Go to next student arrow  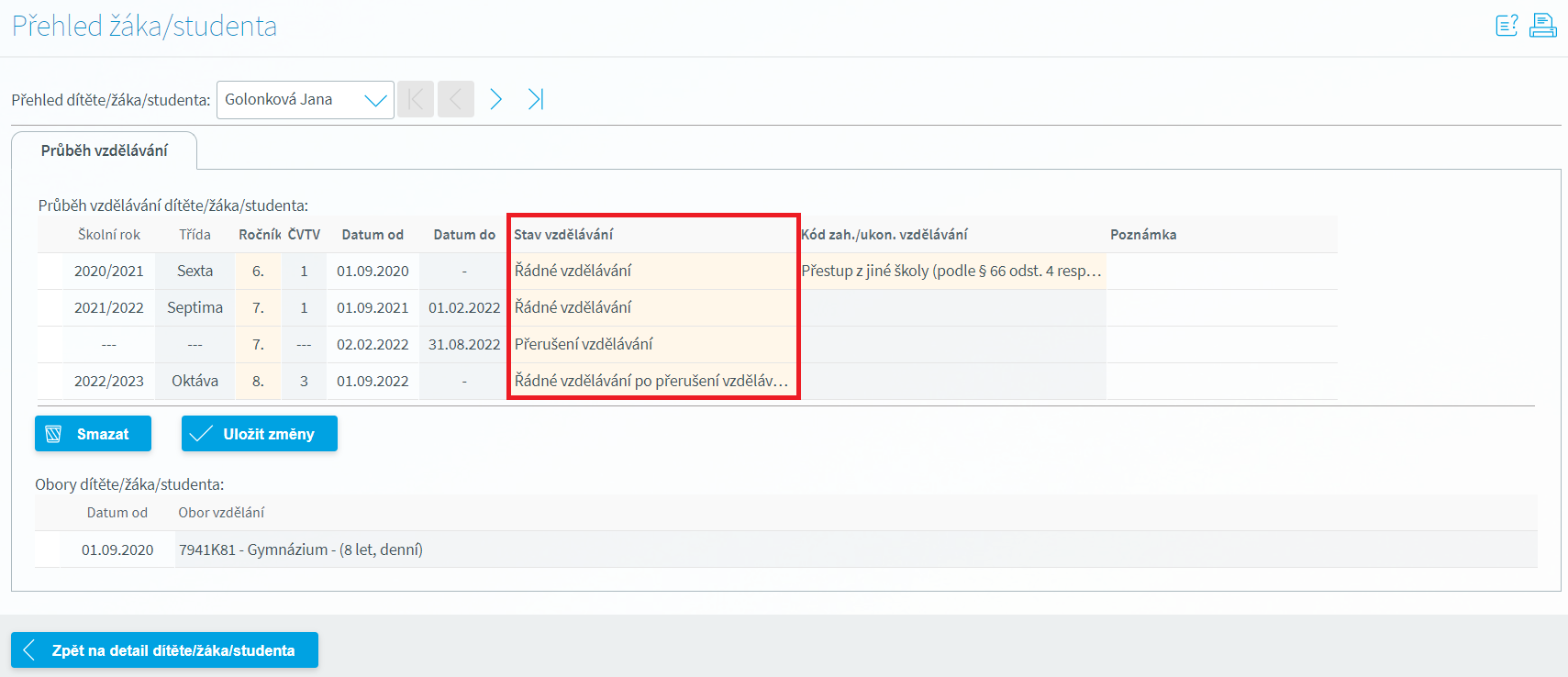pos(496,99)
